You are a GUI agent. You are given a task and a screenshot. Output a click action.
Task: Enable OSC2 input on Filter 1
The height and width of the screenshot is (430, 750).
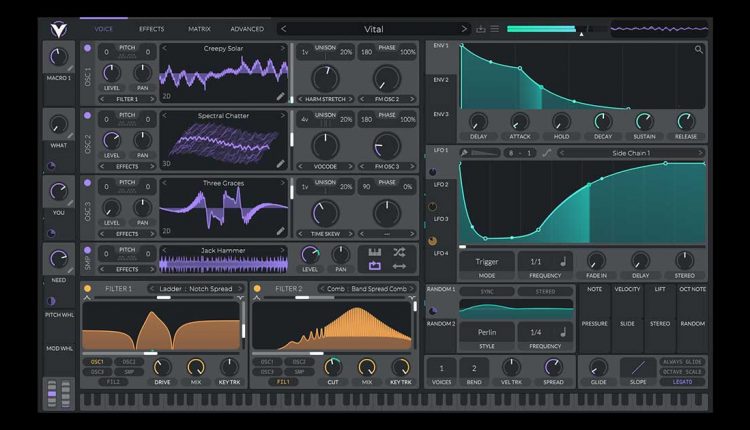point(129,362)
